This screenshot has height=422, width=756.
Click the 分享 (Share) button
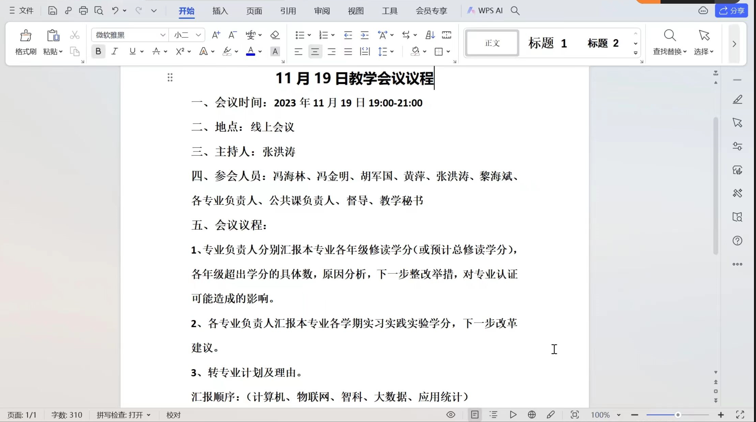(x=732, y=11)
